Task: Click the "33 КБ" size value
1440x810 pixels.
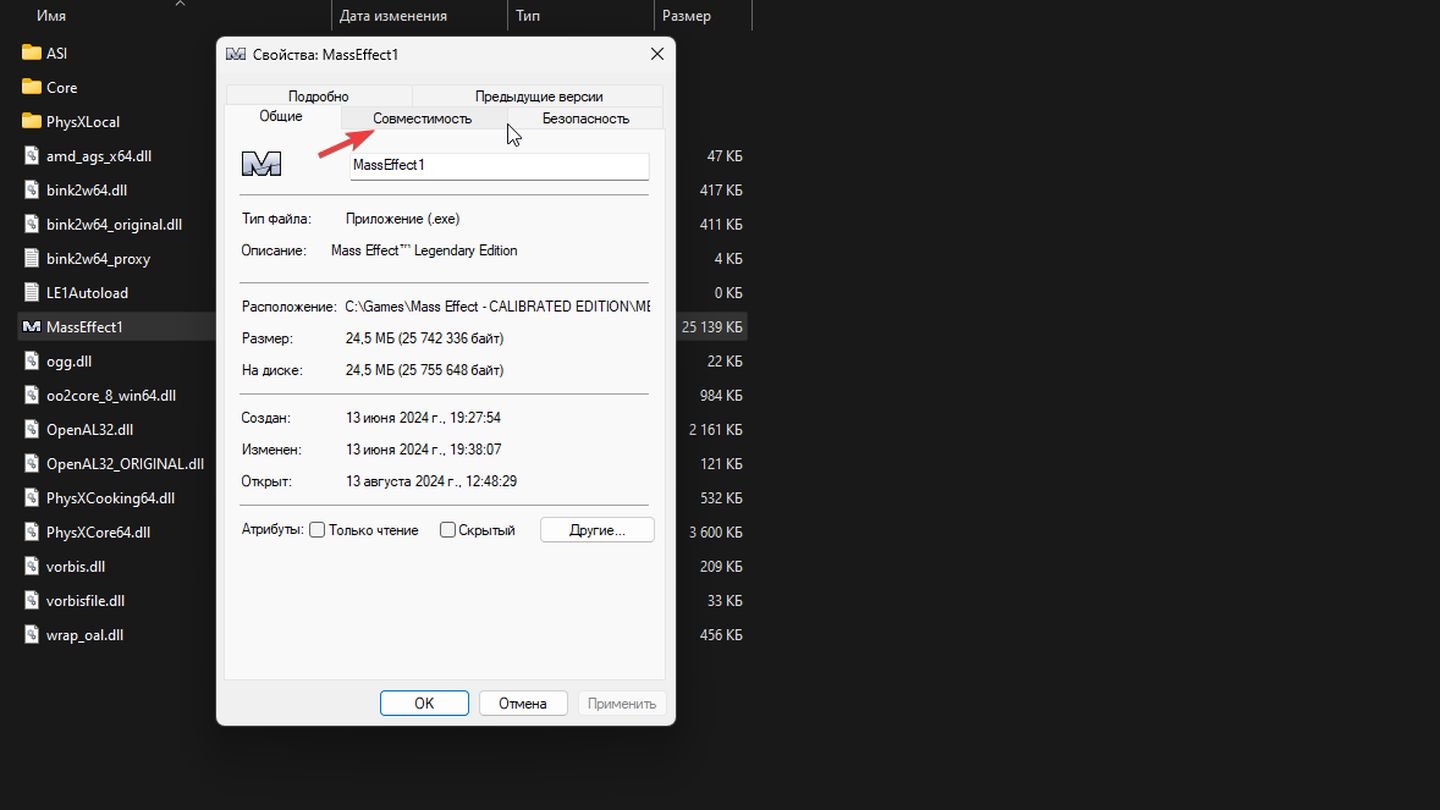Action: (x=724, y=600)
